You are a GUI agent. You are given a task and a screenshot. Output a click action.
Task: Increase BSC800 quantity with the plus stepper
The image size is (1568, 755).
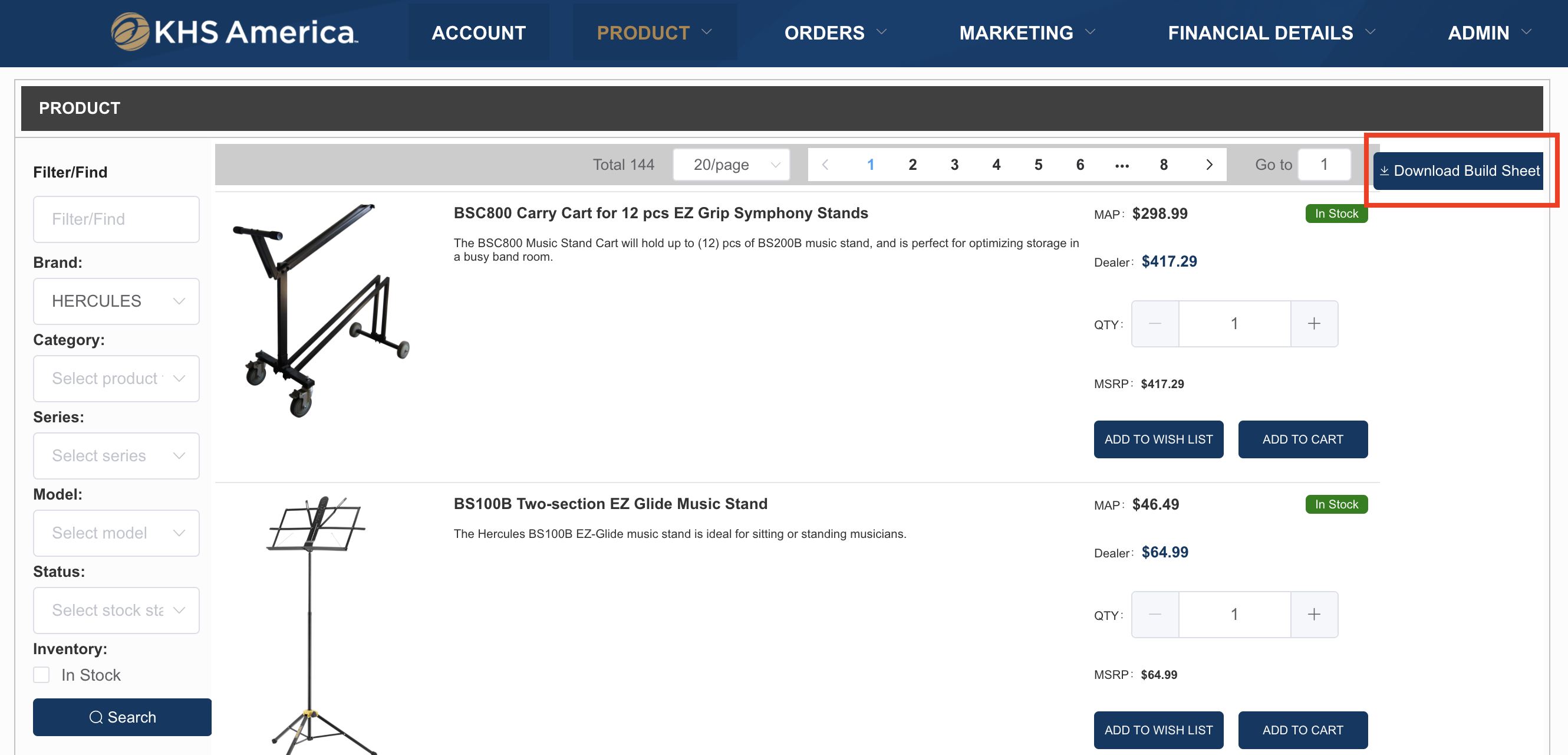pyautogui.click(x=1313, y=323)
